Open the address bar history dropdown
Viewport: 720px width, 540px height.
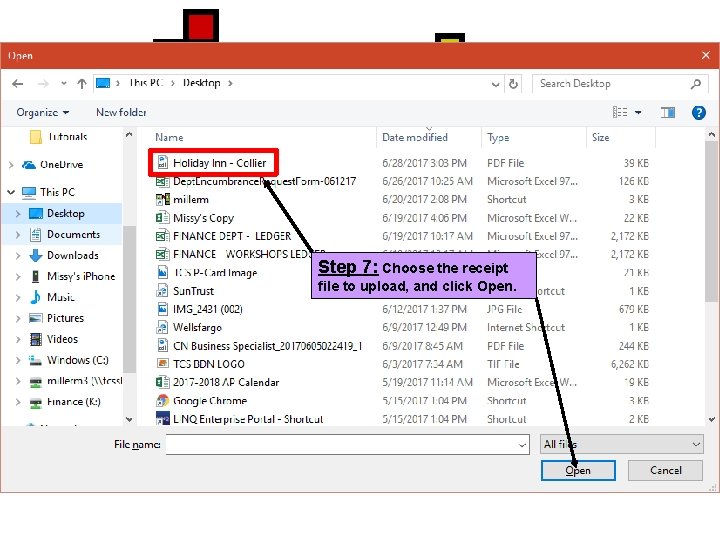tap(495, 84)
